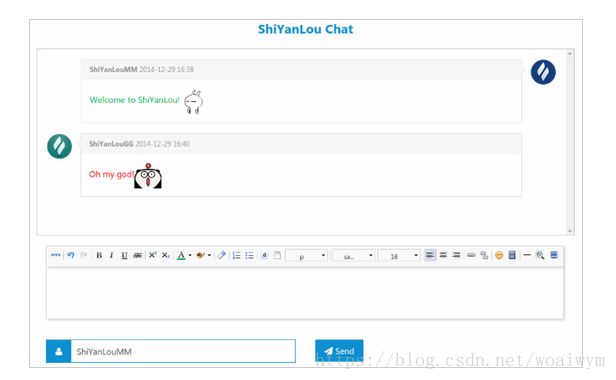Image resolution: width=616 pixels, height=380 pixels.
Task: Toggle strikethrough formatting
Action: tap(137, 255)
